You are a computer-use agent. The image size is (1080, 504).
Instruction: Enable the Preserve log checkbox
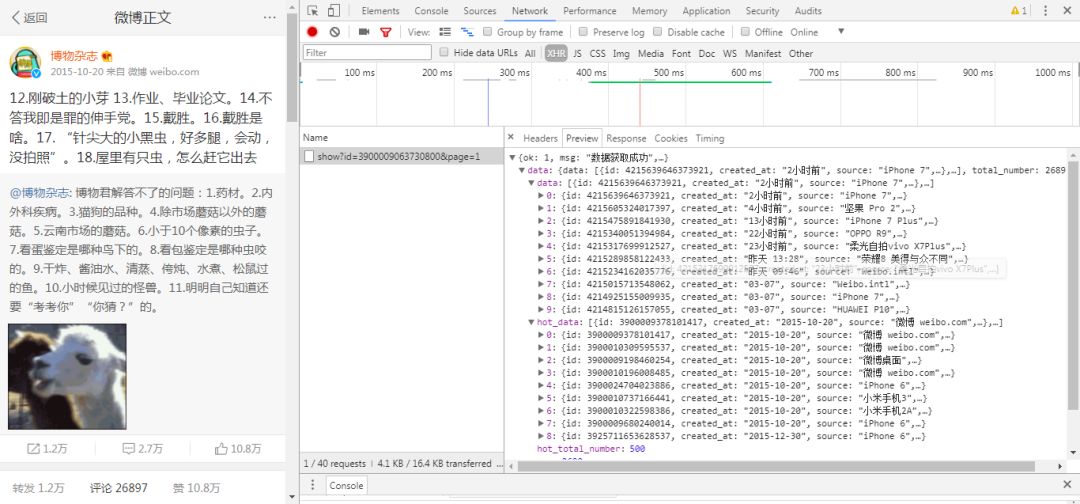583,32
